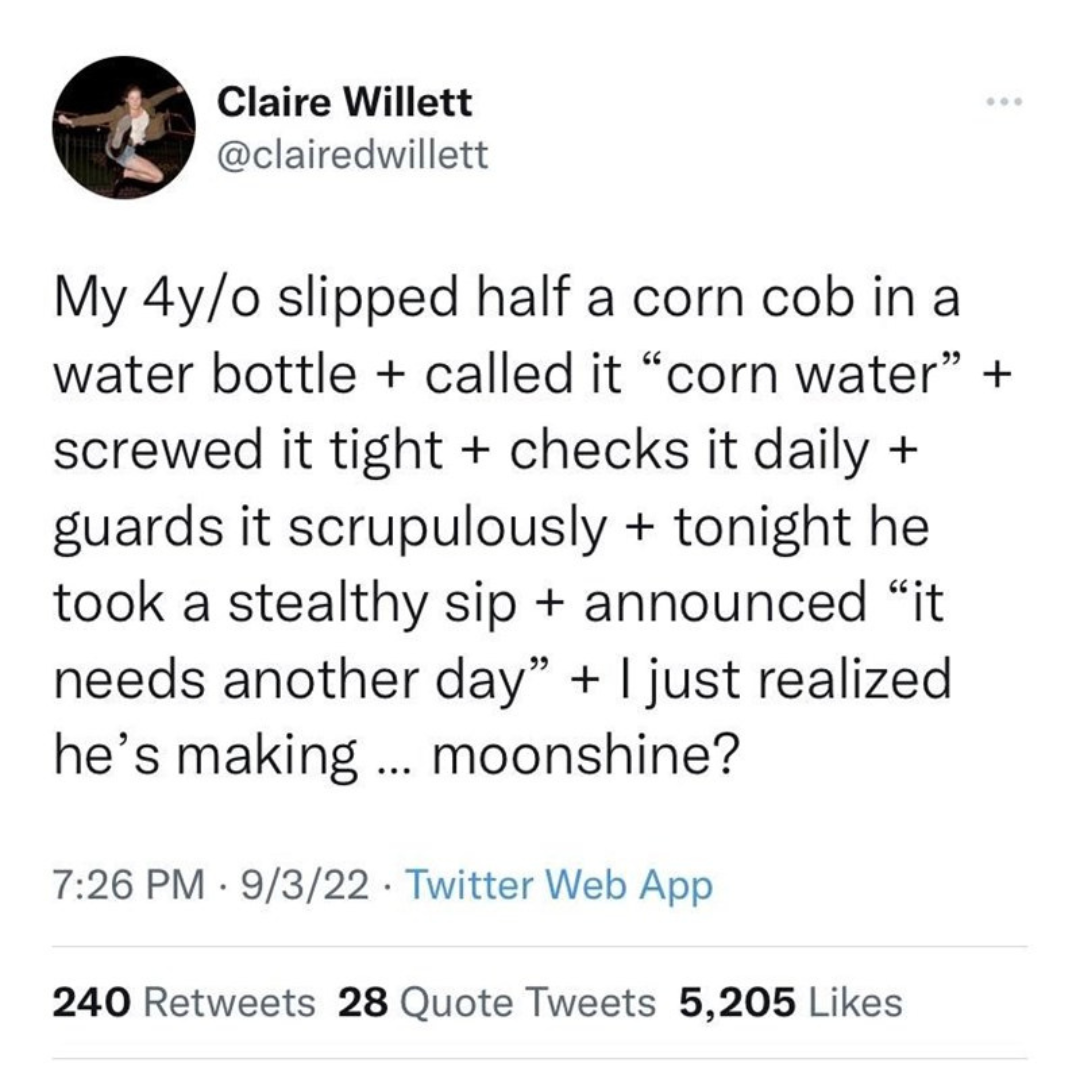Viewport: 1080px width, 1080px height.
Task: Click the word moonshine in the tweet
Action: point(585,754)
